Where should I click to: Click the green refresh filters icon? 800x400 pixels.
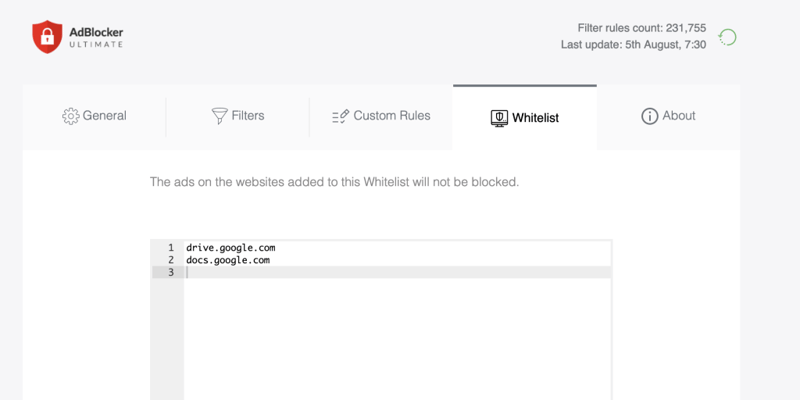point(728,37)
